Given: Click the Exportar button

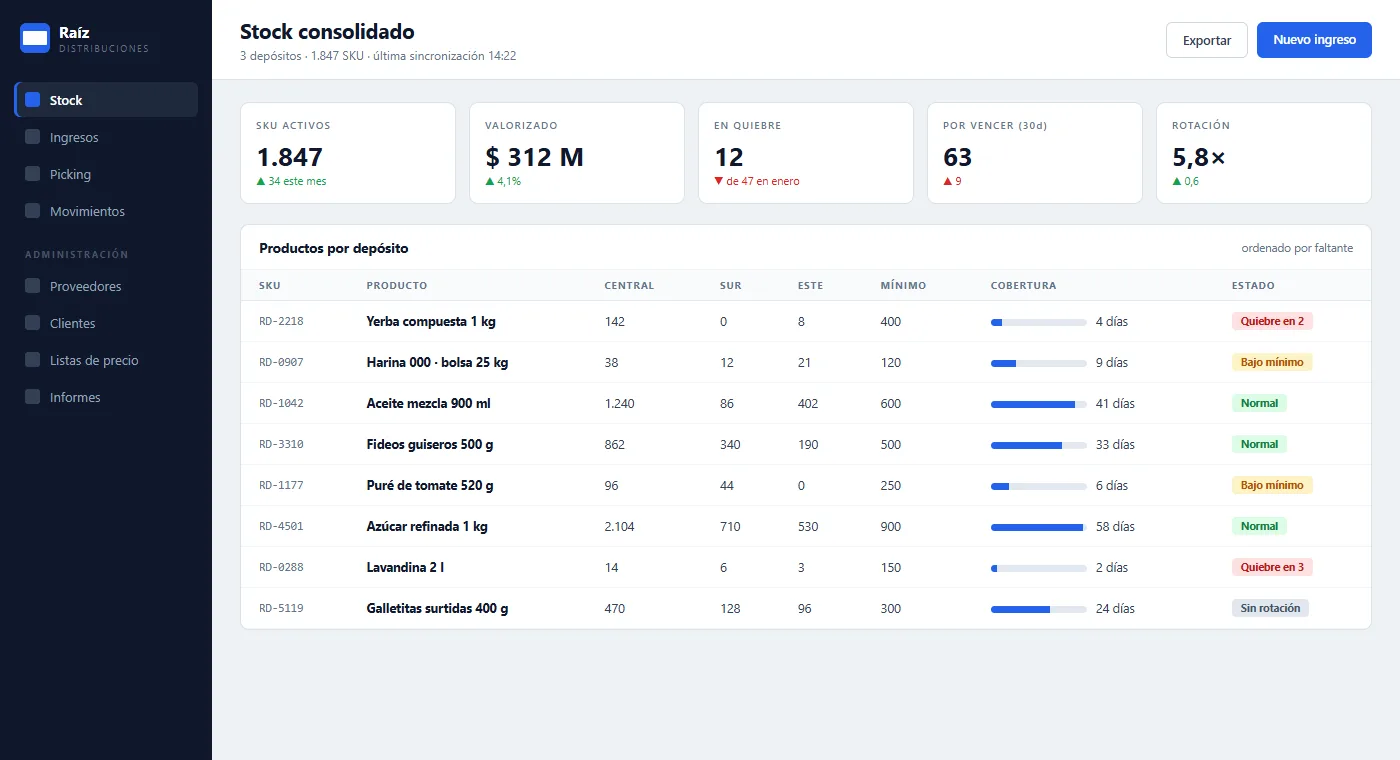Looking at the screenshot, I should click(x=1207, y=40).
